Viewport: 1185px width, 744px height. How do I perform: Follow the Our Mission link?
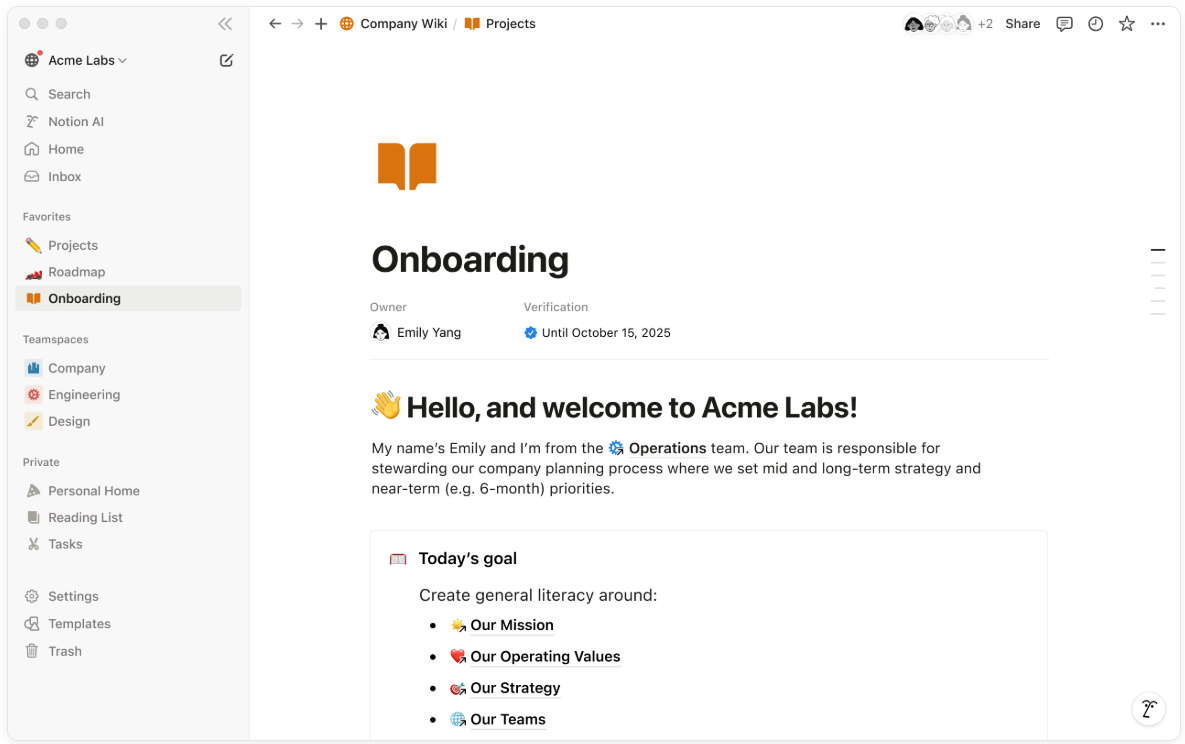pos(511,625)
